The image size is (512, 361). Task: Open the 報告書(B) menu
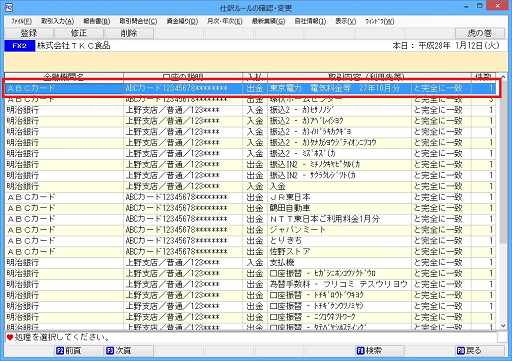(97, 21)
